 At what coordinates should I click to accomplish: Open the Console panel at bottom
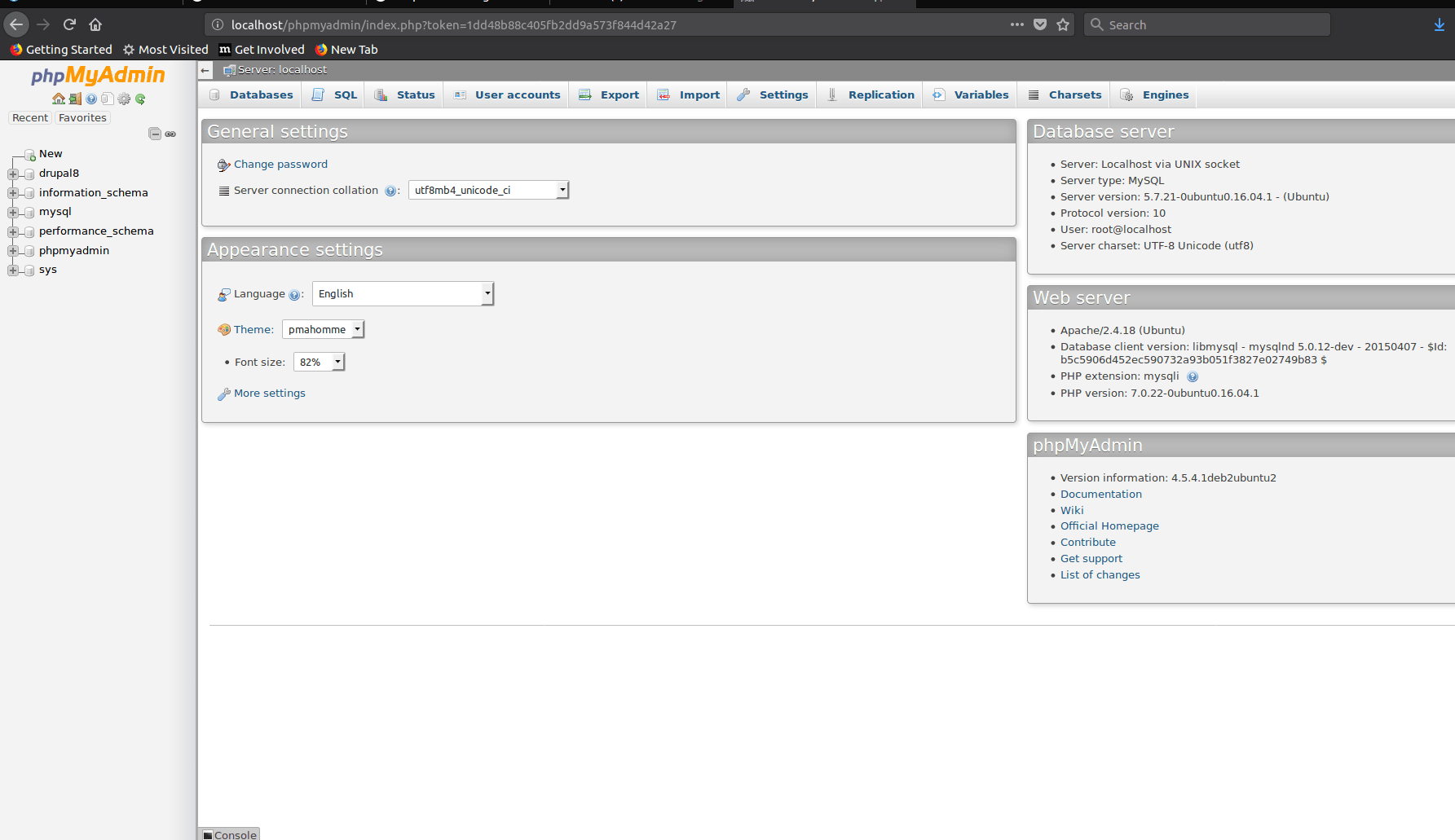[x=230, y=834]
